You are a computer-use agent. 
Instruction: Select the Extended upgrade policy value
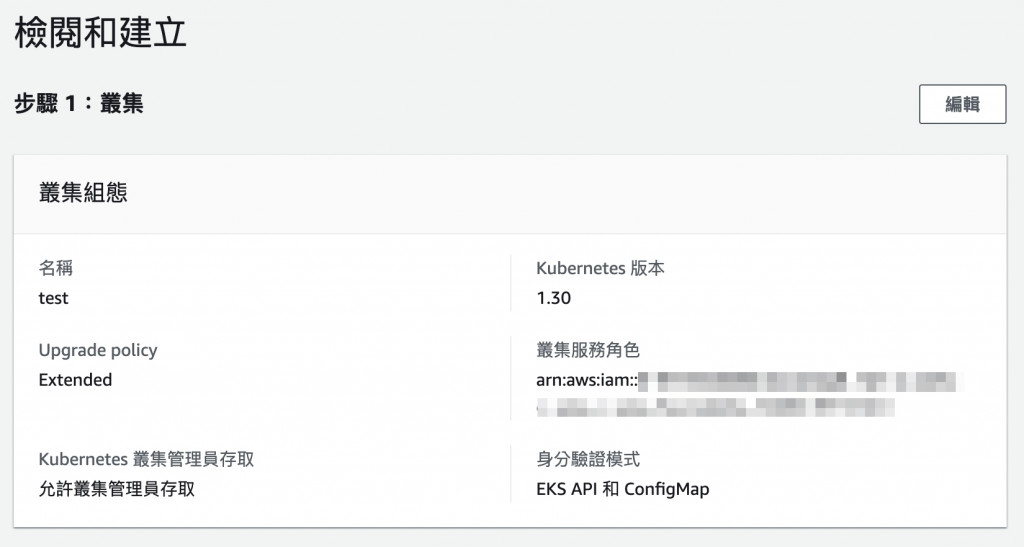click(x=75, y=380)
